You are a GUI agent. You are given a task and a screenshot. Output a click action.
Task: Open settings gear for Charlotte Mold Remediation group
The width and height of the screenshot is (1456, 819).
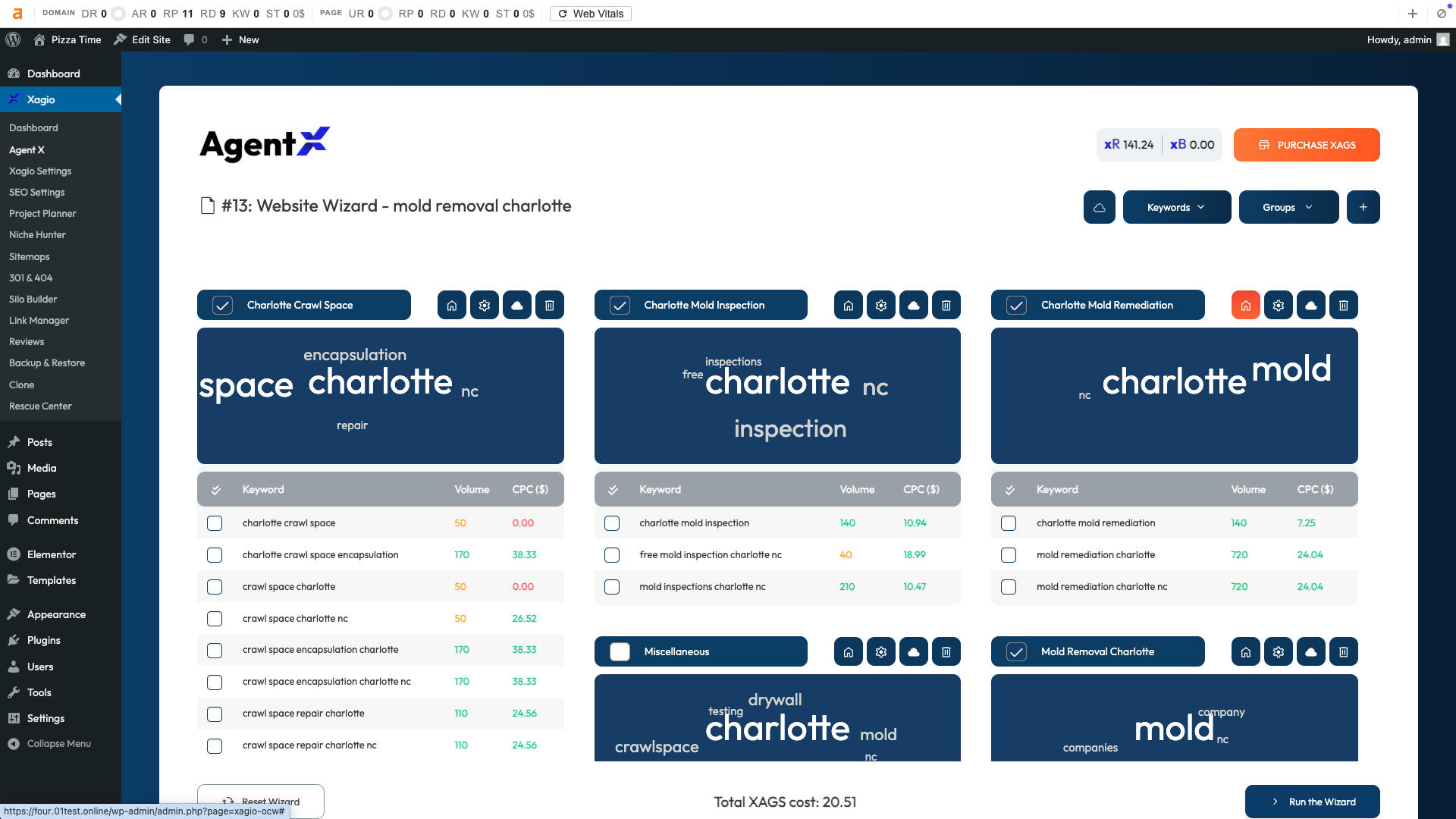tap(1279, 305)
